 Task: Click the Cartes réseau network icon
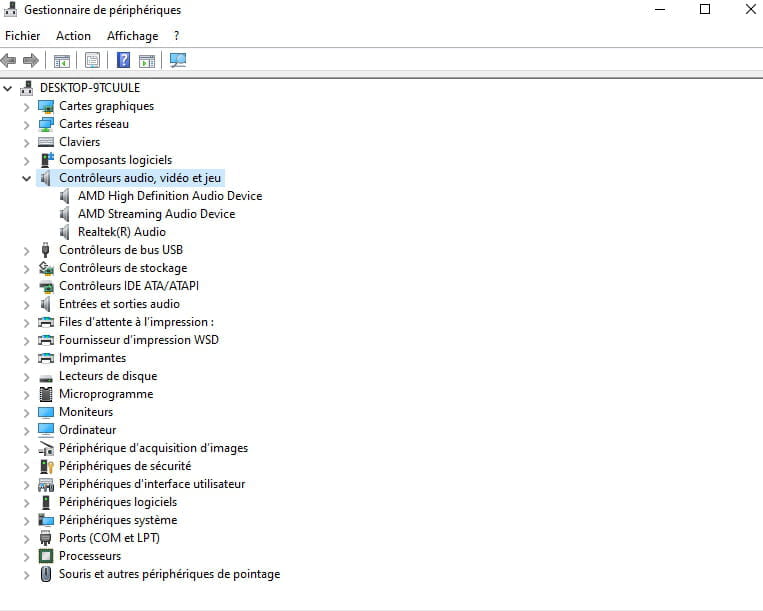[x=46, y=125]
